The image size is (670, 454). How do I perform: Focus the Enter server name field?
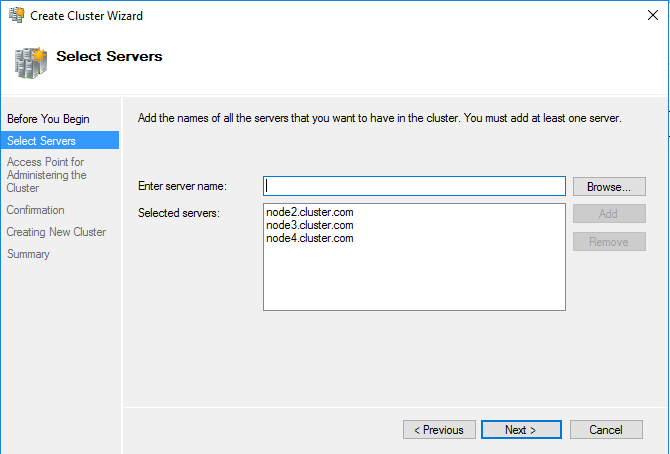tap(414, 186)
